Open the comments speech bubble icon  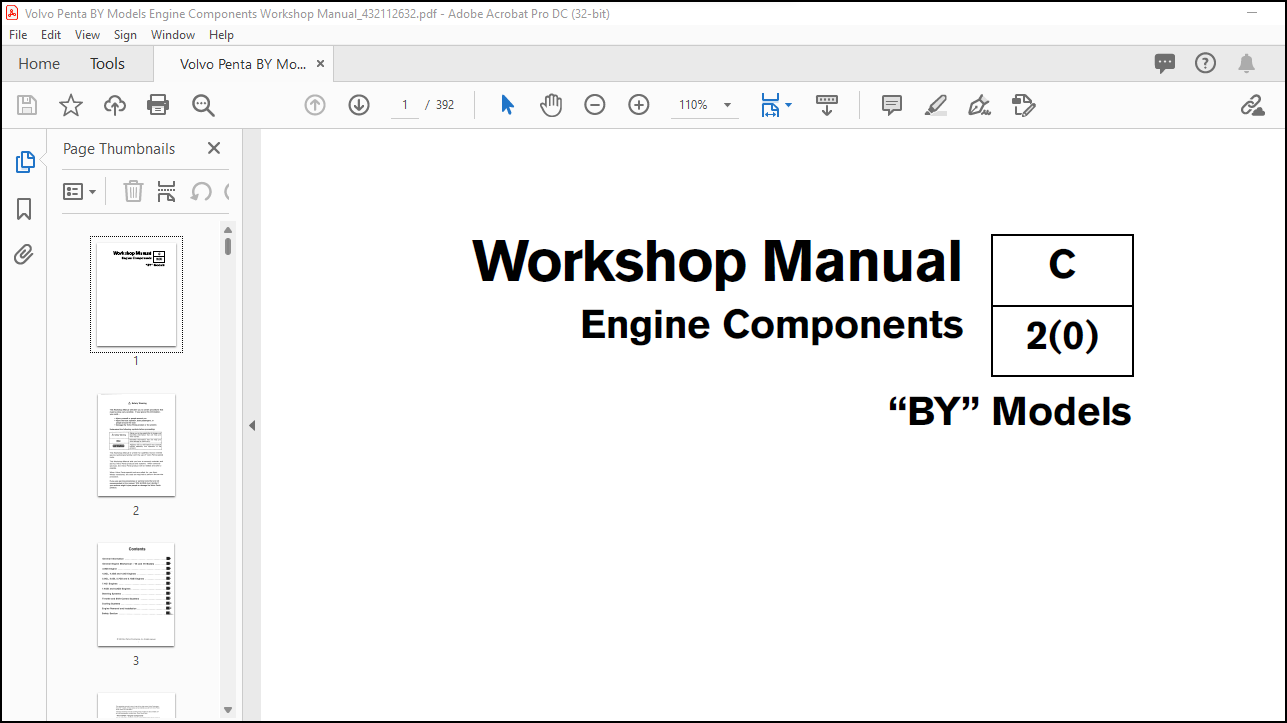1165,64
